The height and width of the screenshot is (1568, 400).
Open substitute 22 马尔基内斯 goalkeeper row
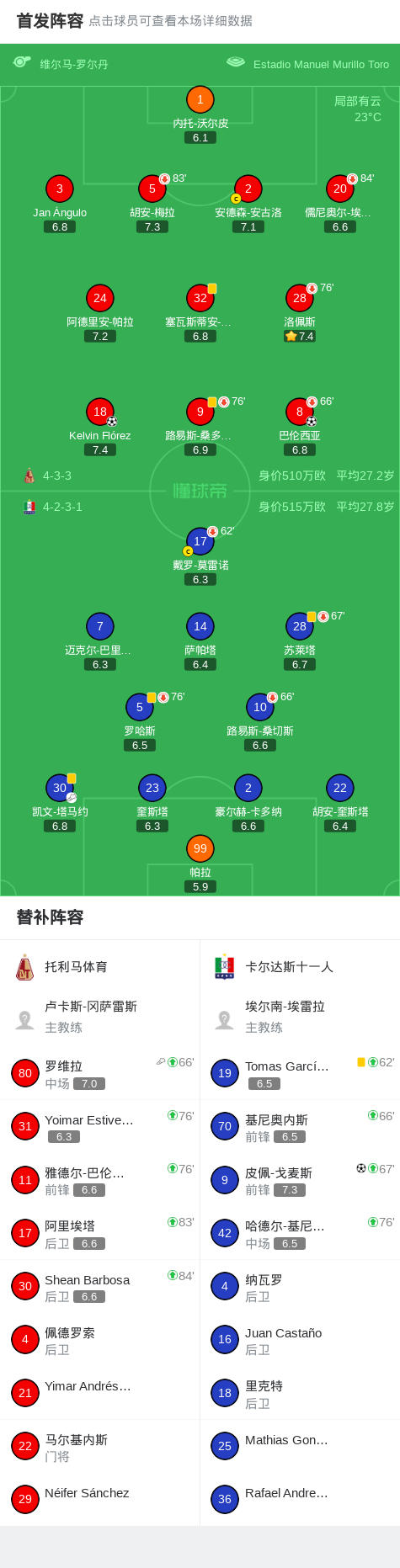coord(100,1447)
